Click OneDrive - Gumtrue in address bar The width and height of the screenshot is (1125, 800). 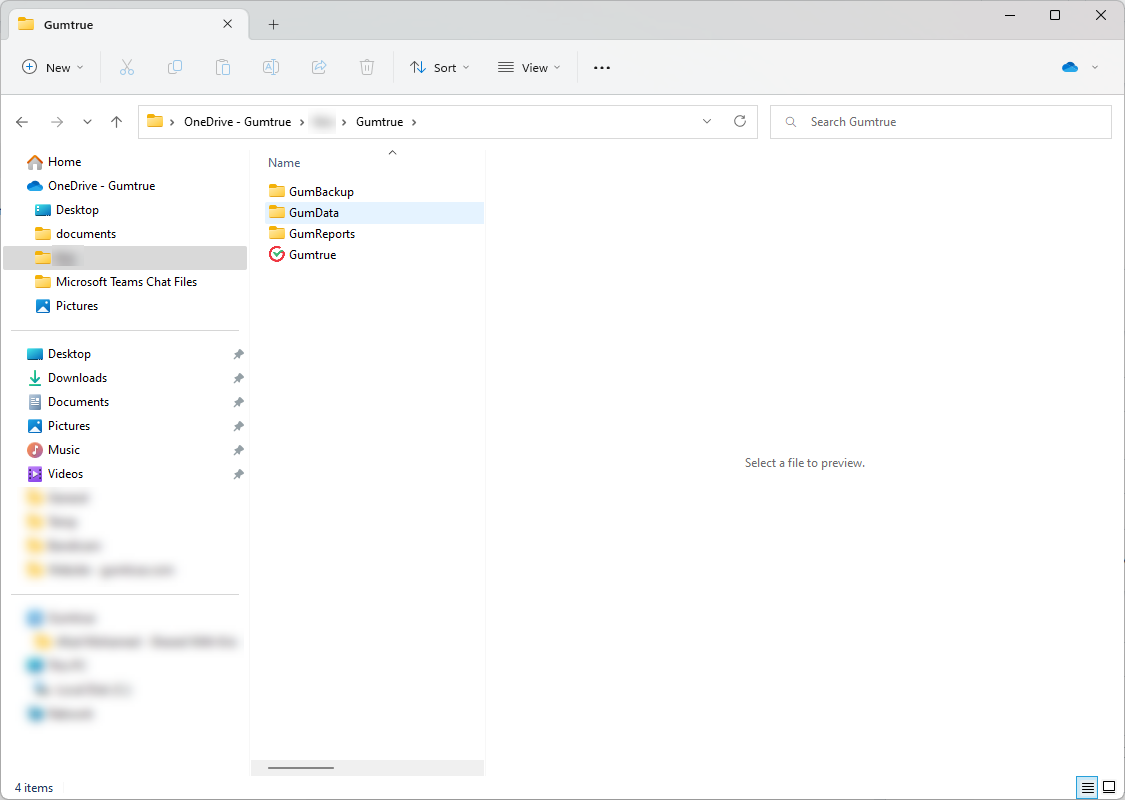pos(237,122)
